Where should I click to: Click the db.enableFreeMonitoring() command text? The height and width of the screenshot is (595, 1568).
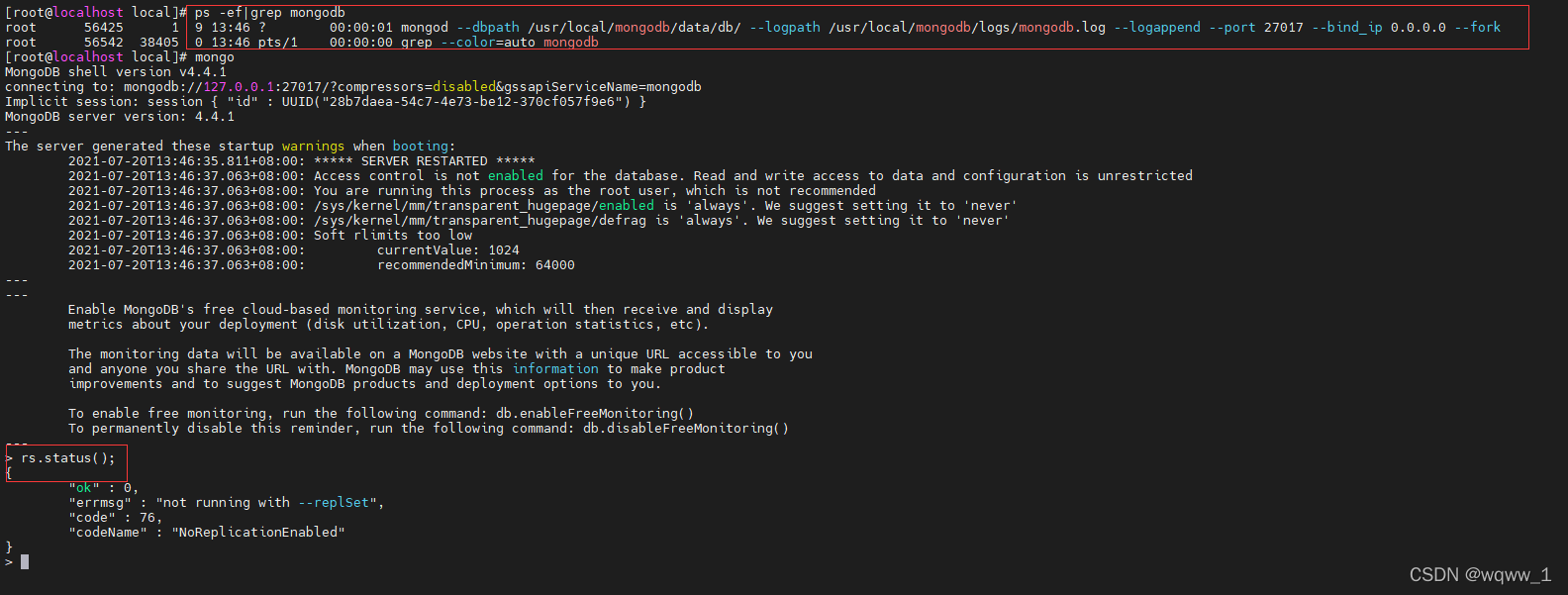tap(595, 414)
